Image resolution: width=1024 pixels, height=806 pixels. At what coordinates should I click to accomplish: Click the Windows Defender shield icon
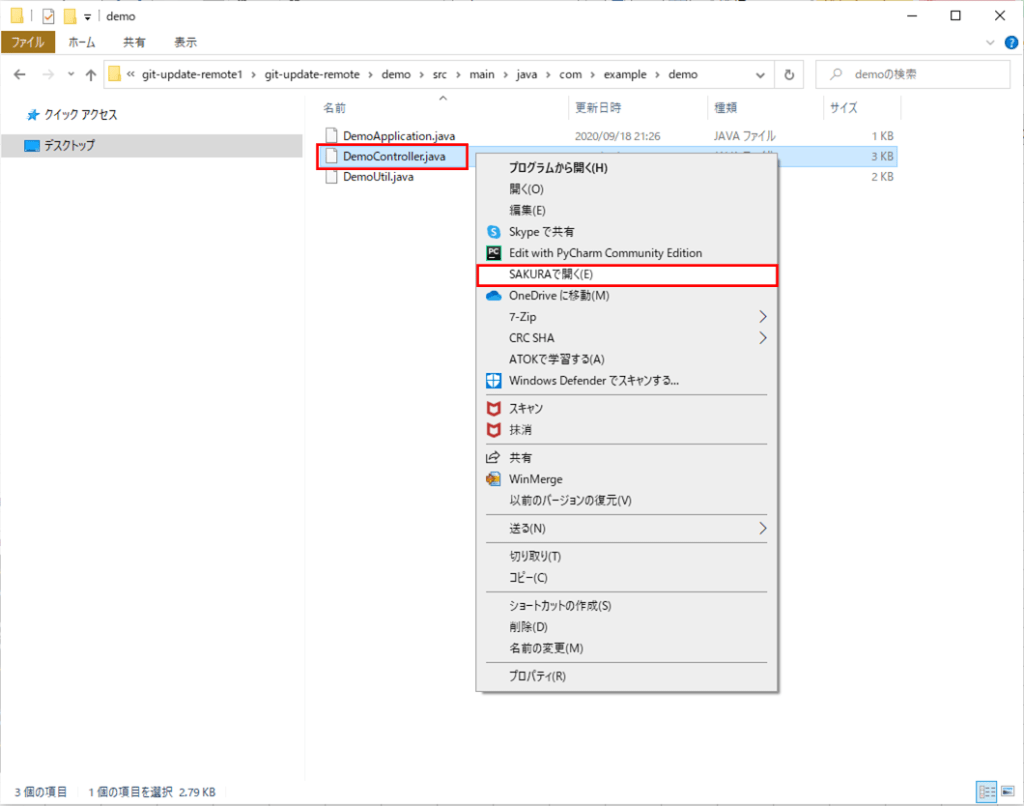(492, 380)
